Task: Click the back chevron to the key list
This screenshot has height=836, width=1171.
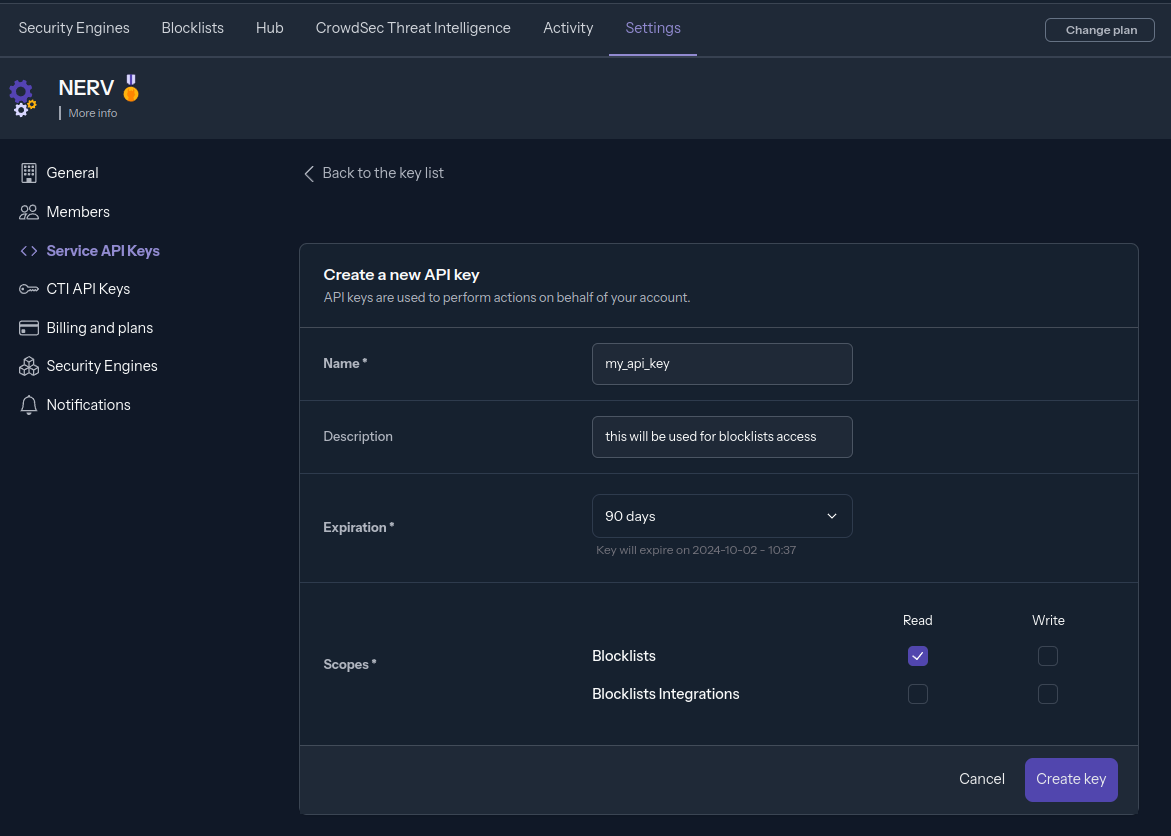Action: [x=309, y=173]
